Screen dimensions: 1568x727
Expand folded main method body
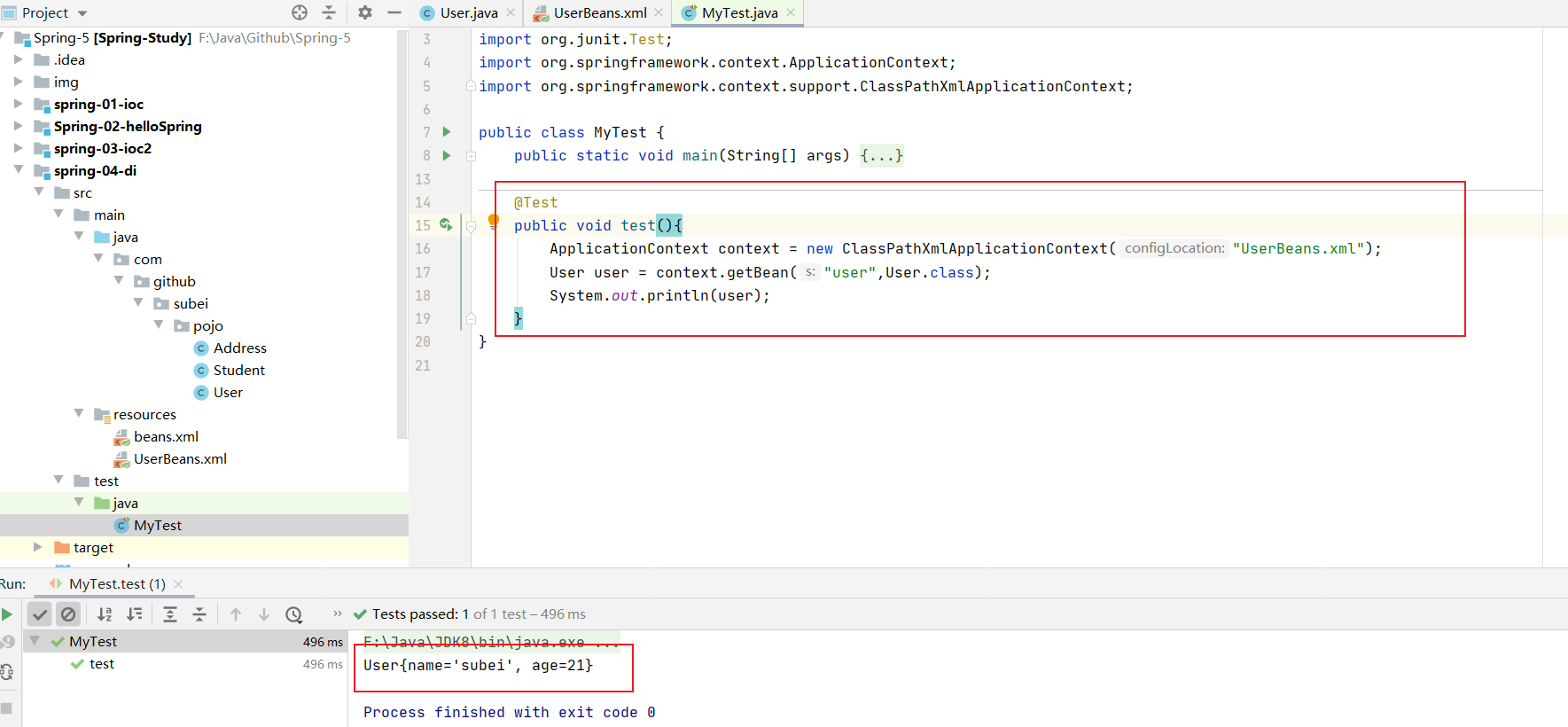click(x=881, y=156)
